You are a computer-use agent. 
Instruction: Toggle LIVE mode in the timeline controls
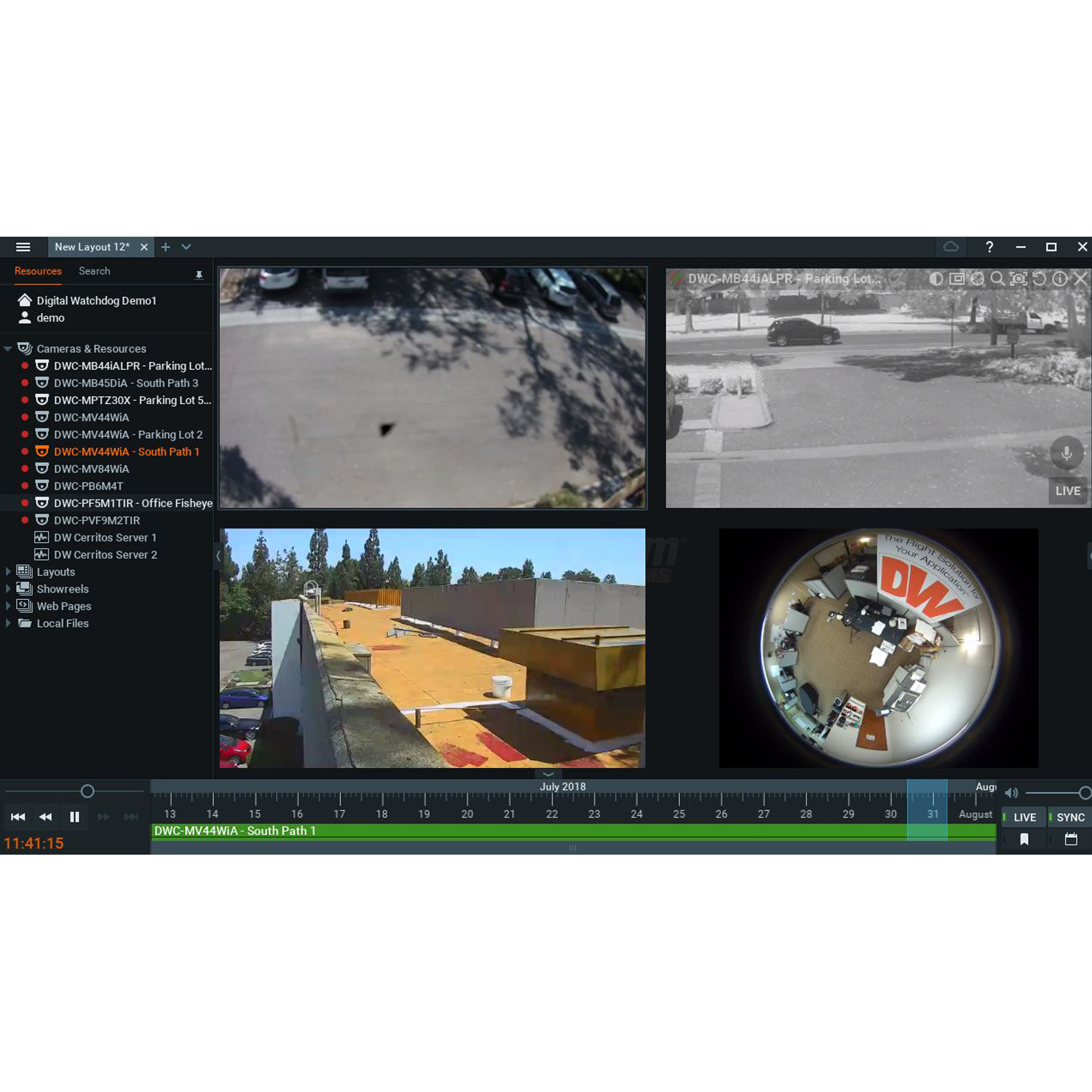click(1024, 817)
